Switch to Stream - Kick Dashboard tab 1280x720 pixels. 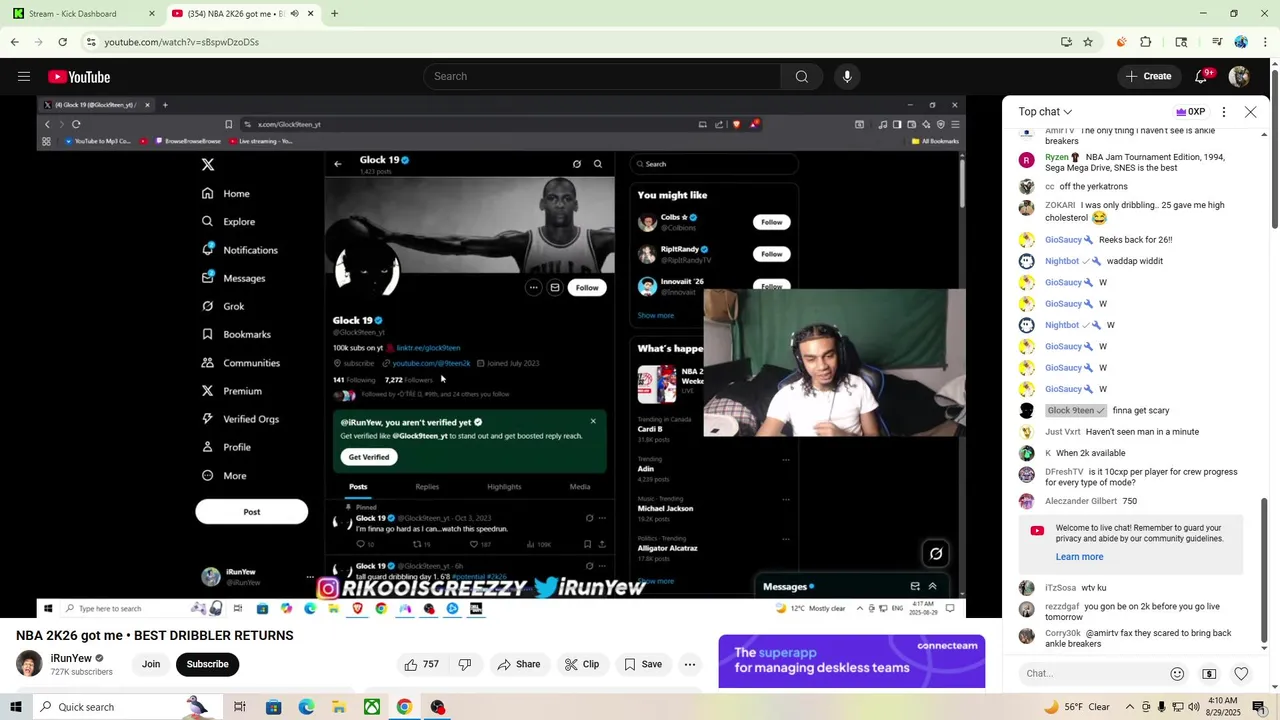82,14
